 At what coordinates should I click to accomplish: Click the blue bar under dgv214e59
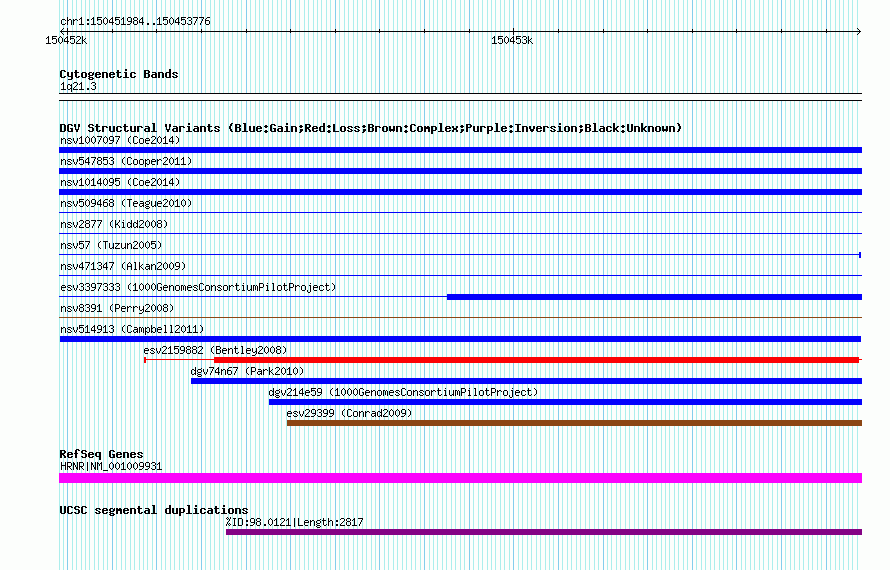click(x=565, y=402)
